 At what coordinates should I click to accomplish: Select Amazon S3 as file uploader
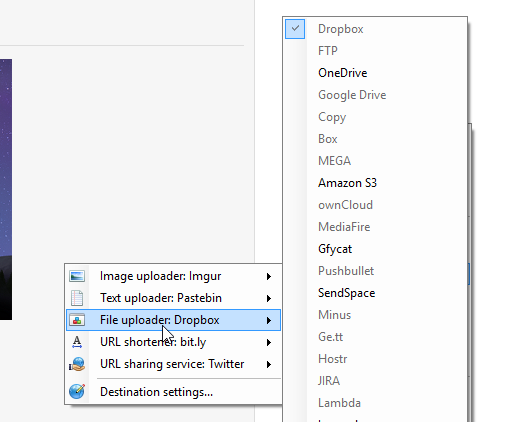[x=375, y=183]
